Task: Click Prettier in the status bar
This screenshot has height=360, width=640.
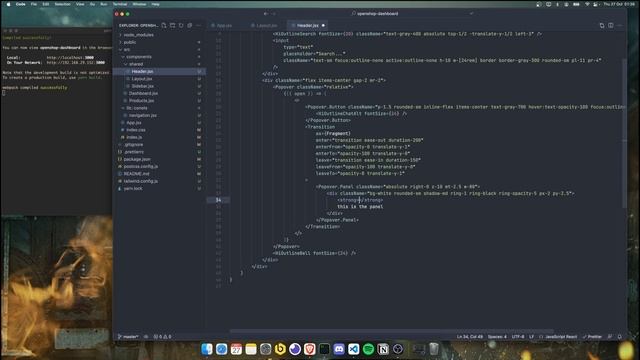Action: [592, 337]
